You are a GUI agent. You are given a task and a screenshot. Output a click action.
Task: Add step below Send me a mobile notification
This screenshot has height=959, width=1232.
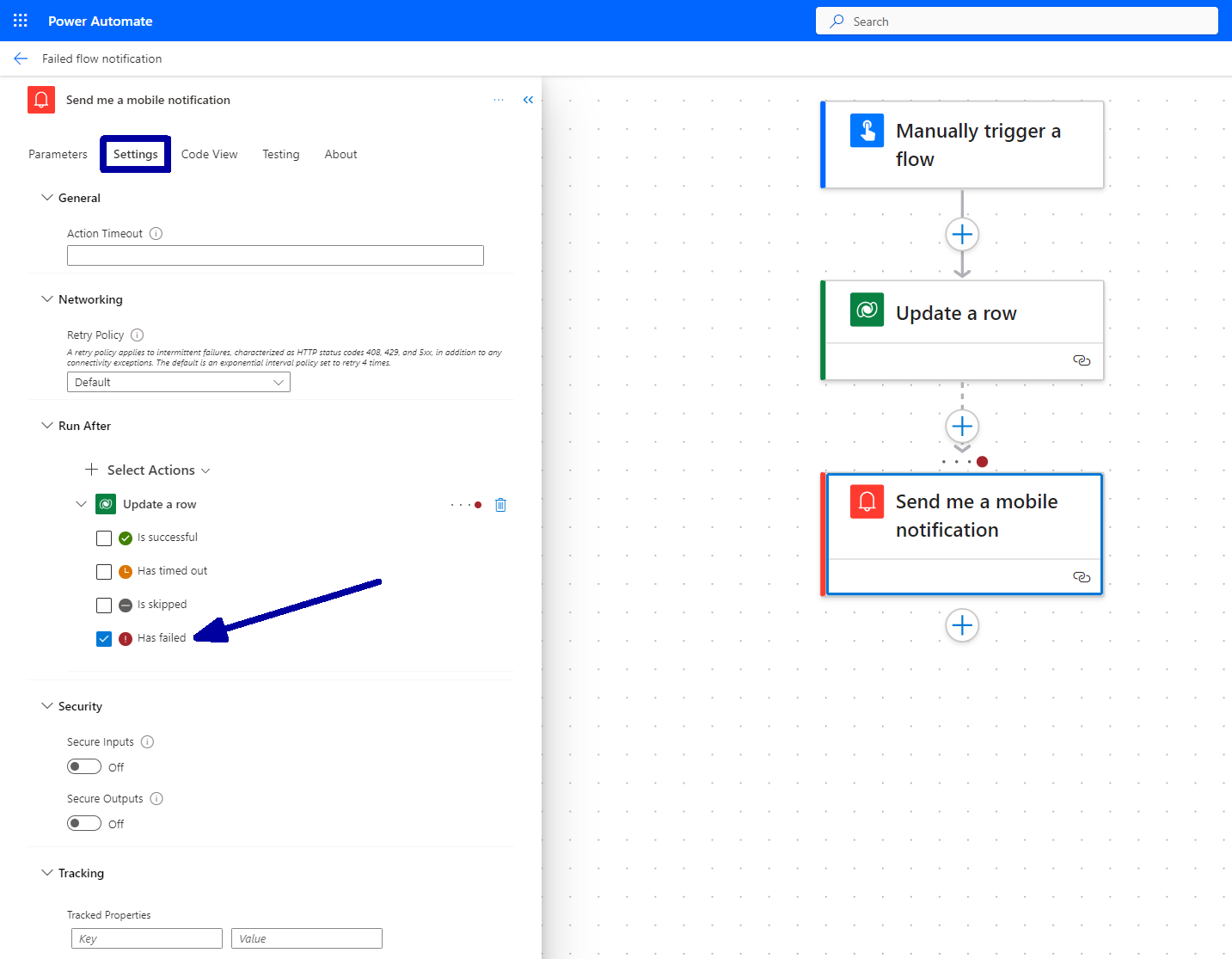962,625
